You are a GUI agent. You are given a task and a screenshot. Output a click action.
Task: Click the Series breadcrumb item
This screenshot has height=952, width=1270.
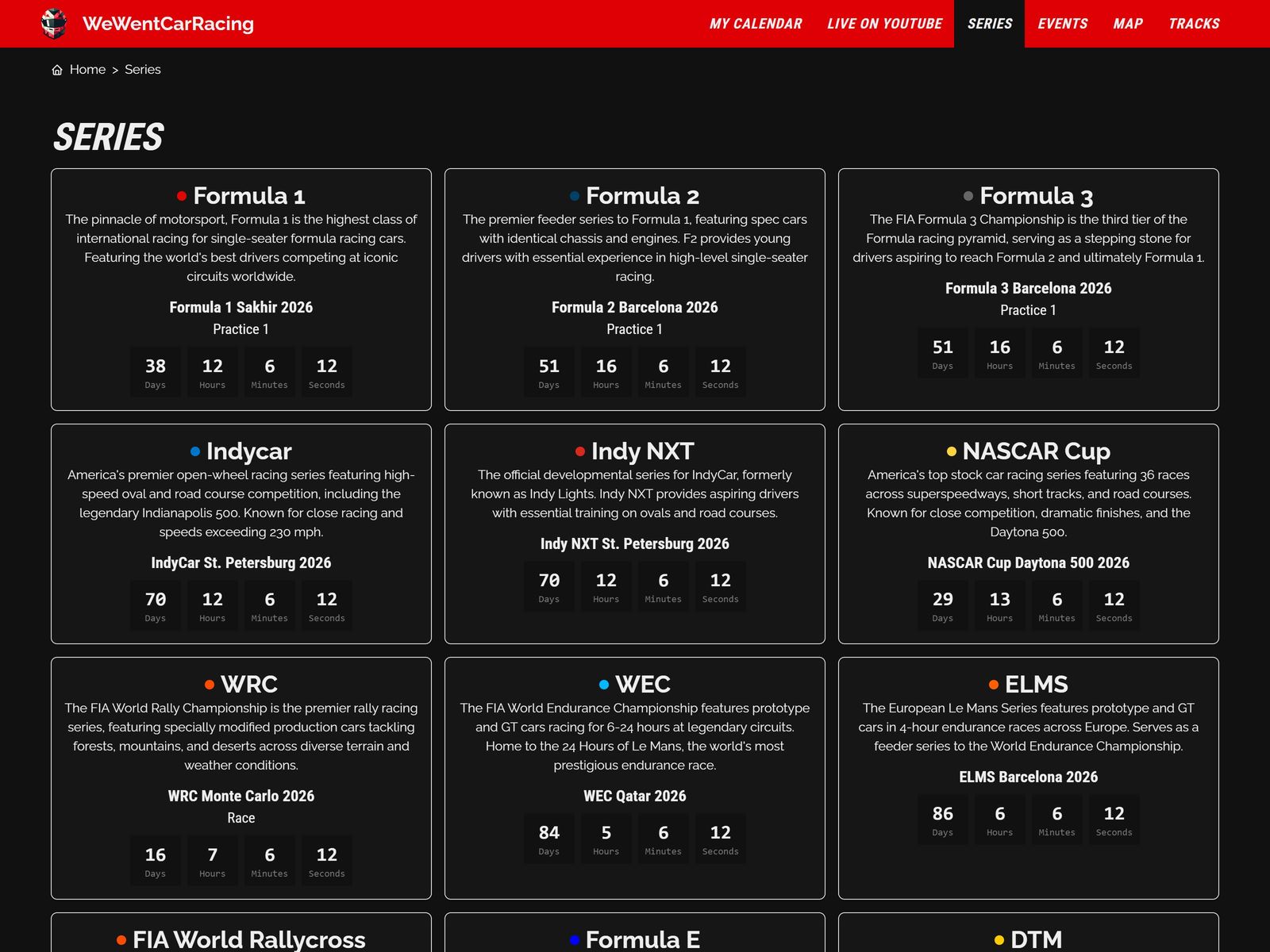pos(143,70)
